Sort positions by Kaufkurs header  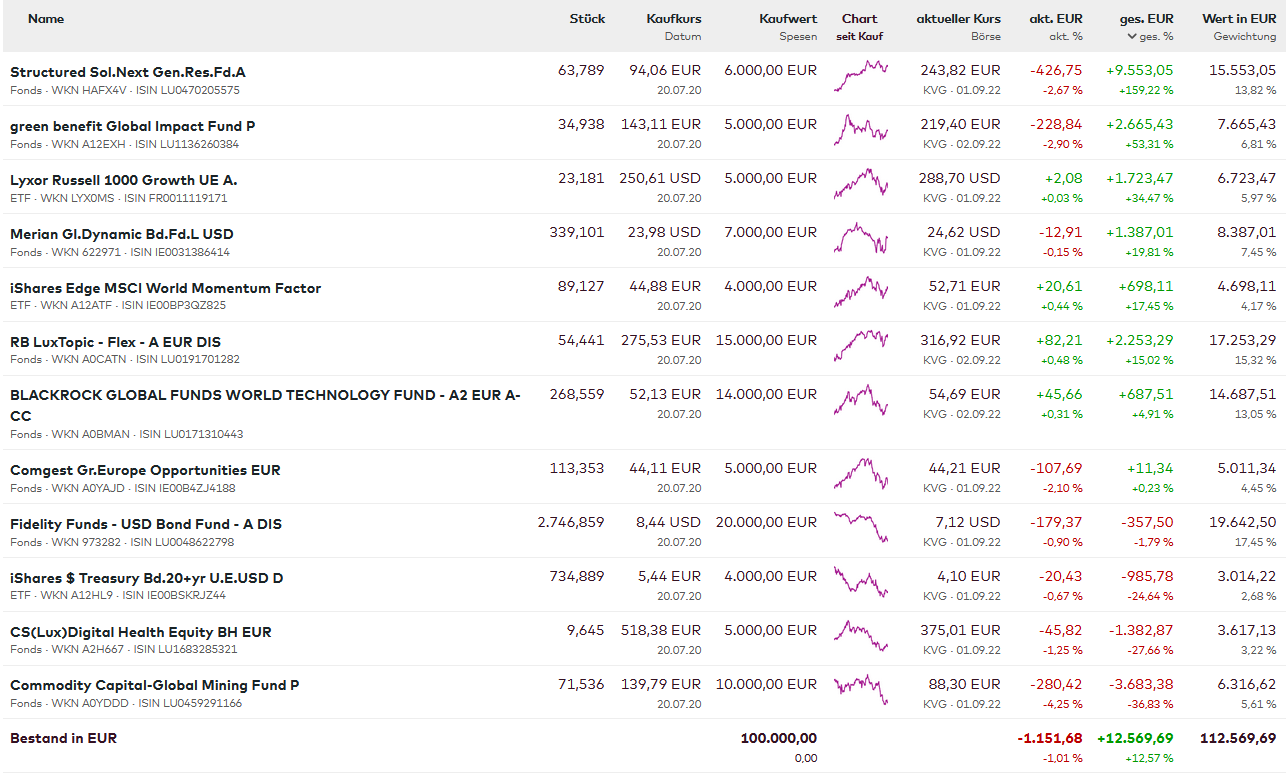tap(673, 19)
